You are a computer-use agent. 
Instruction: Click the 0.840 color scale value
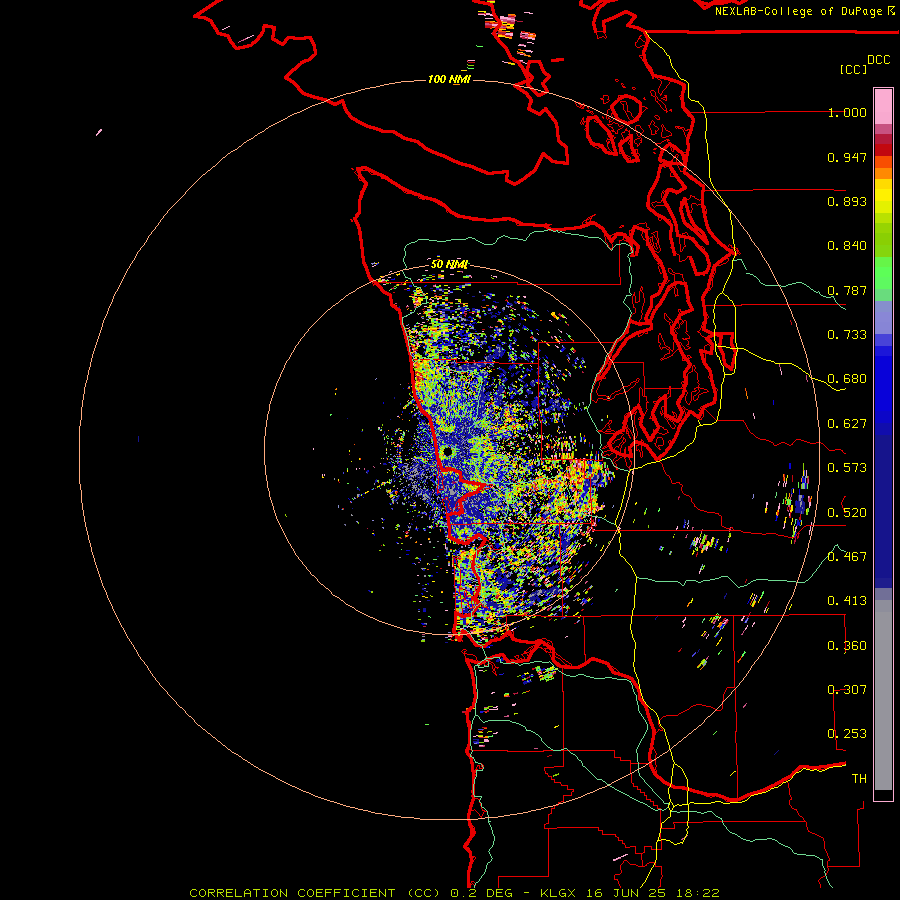[x=847, y=246]
